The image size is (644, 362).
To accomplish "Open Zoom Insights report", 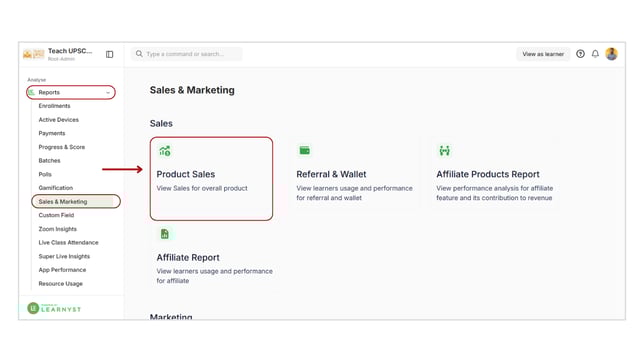I will (x=58, y=229).
